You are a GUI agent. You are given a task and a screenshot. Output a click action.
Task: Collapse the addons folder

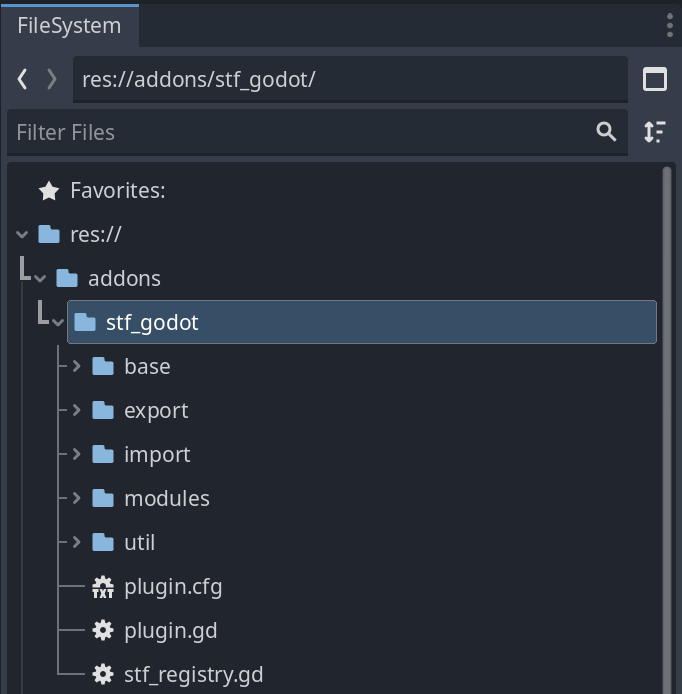click(x=40, y=279)
